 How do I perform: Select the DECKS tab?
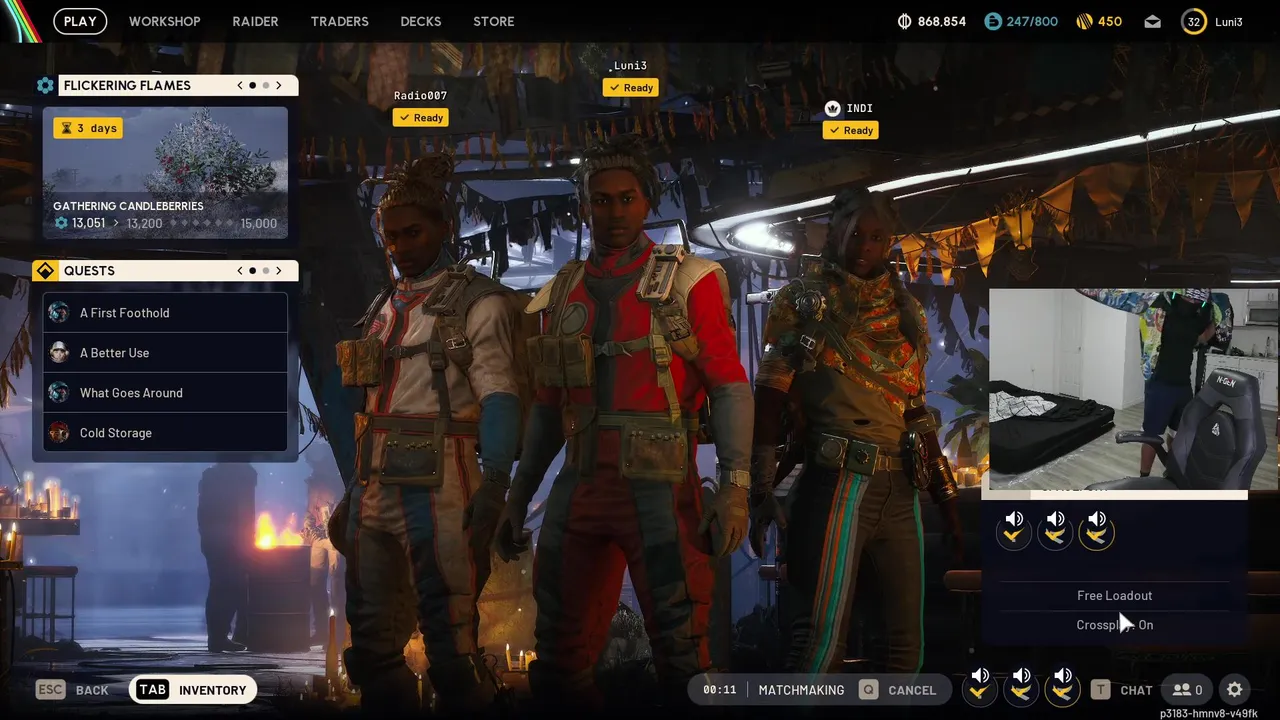tap(421, 21)
